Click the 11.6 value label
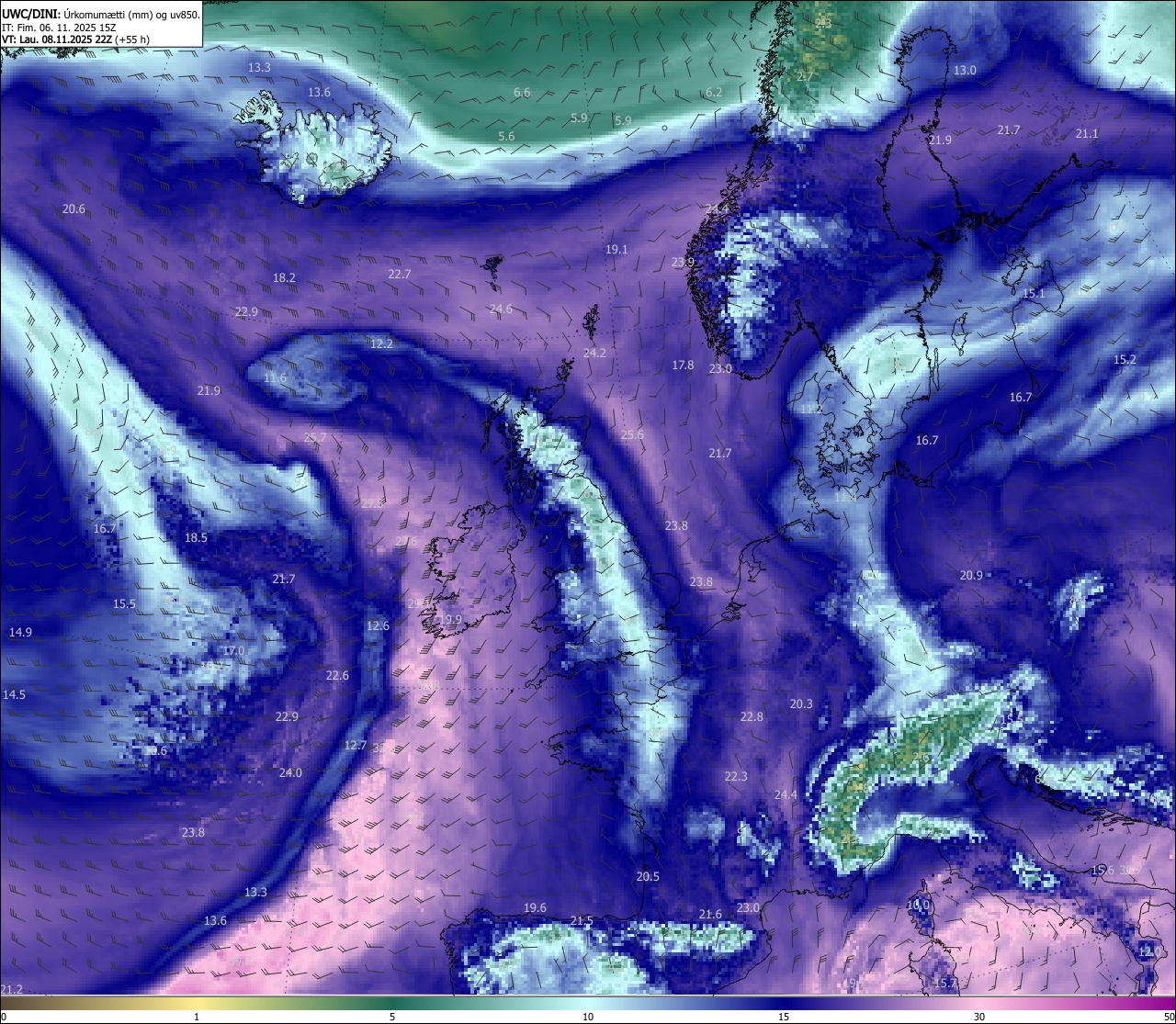The image size is (1176, 1024). coord(275,378)
